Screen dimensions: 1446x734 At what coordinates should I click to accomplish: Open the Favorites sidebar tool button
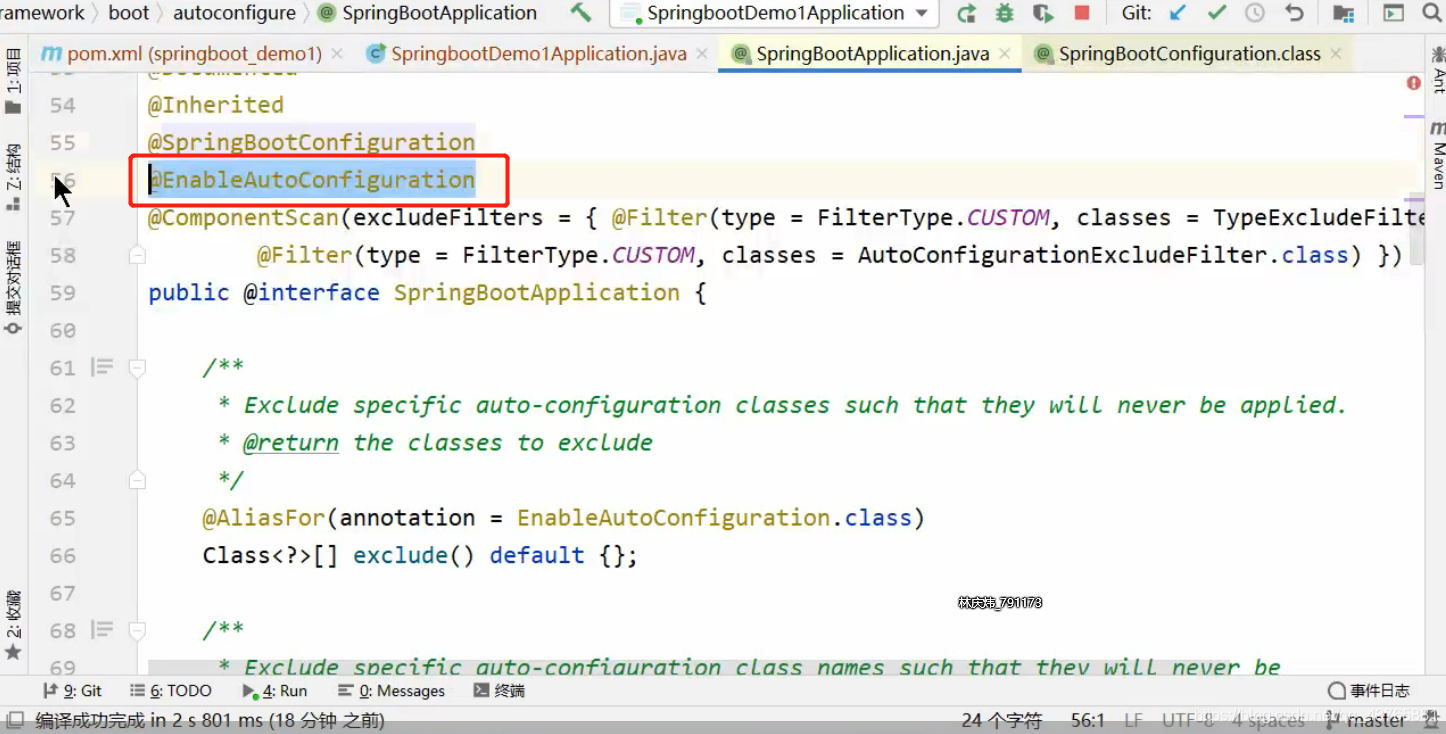13,624
